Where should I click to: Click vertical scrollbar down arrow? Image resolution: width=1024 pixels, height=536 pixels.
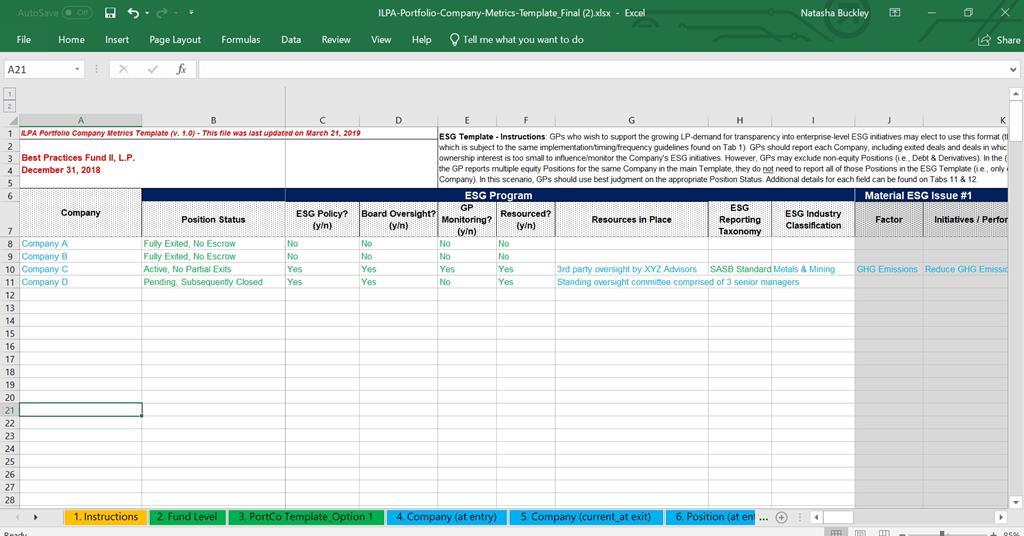(x=1016, y=502)
